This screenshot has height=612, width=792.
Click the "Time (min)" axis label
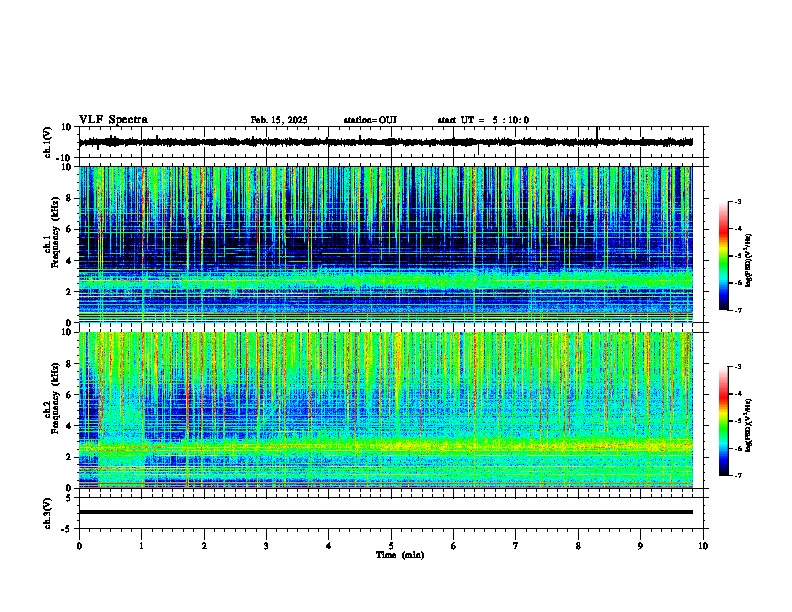tap(400, 555)
